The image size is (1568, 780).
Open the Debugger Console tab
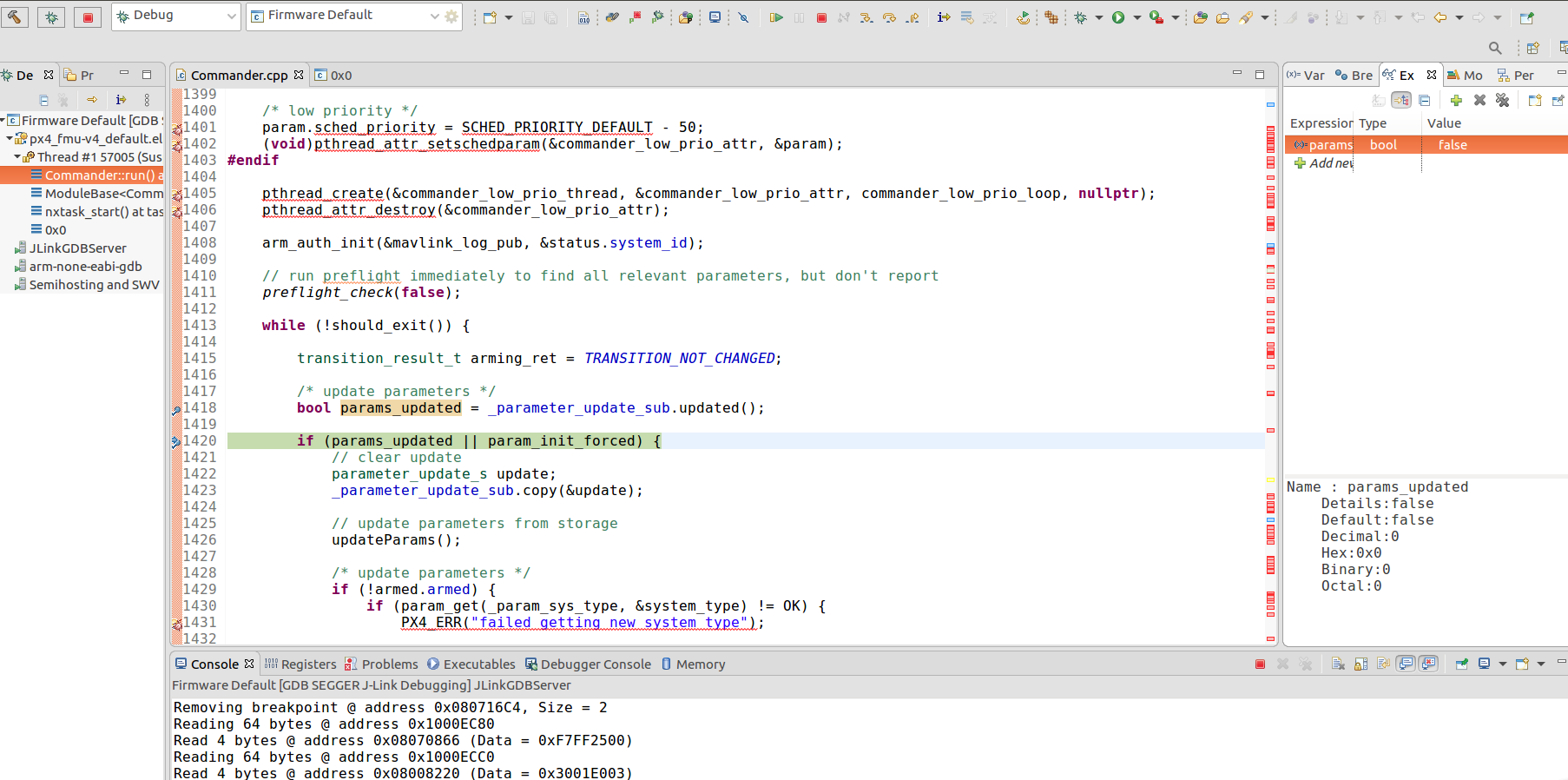click(x=588, y=664)
